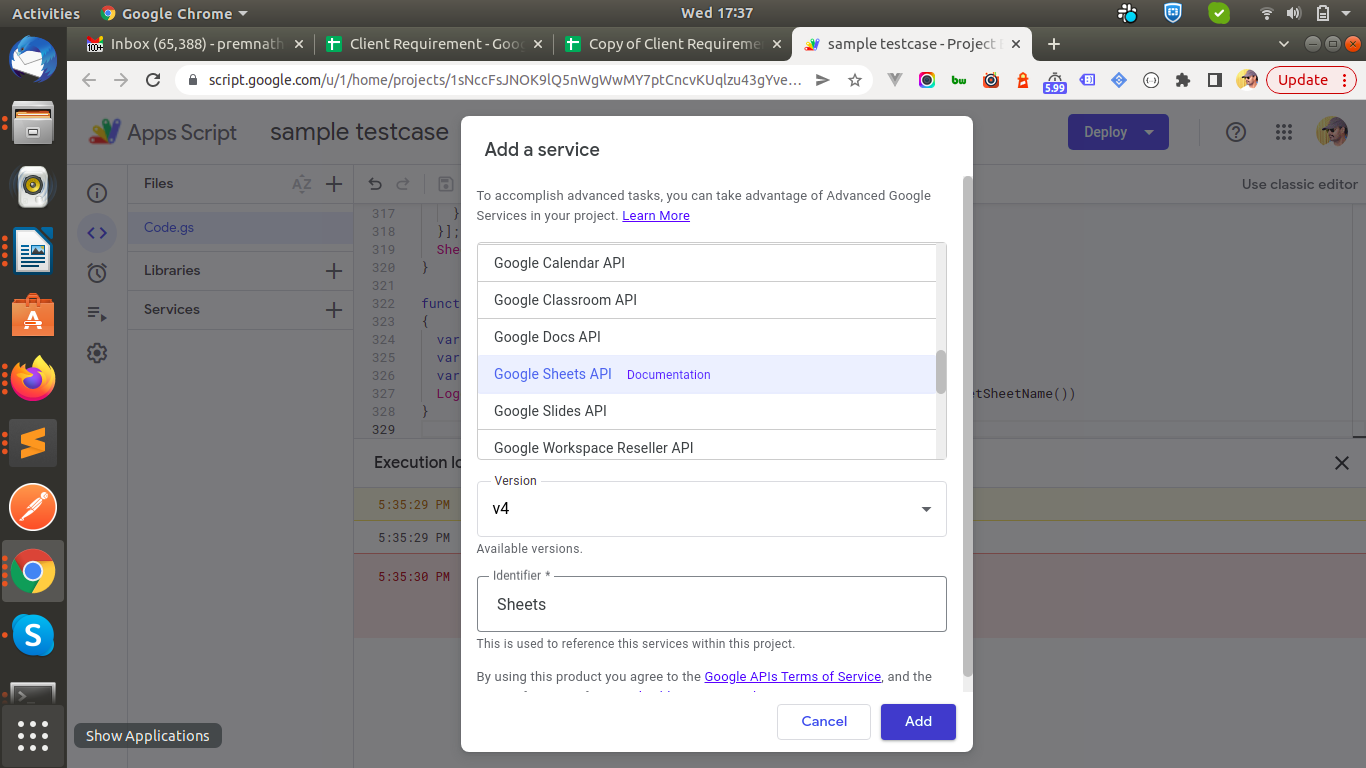The height and width of the screenshot is (768, 1366).
Task: Open Code.gs in the Files list
Action: [241, 228]
